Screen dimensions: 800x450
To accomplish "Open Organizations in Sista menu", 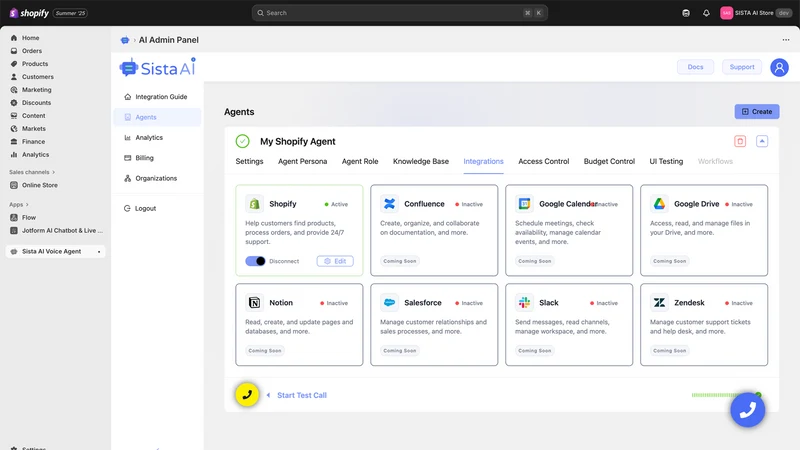I will point(157,179).
